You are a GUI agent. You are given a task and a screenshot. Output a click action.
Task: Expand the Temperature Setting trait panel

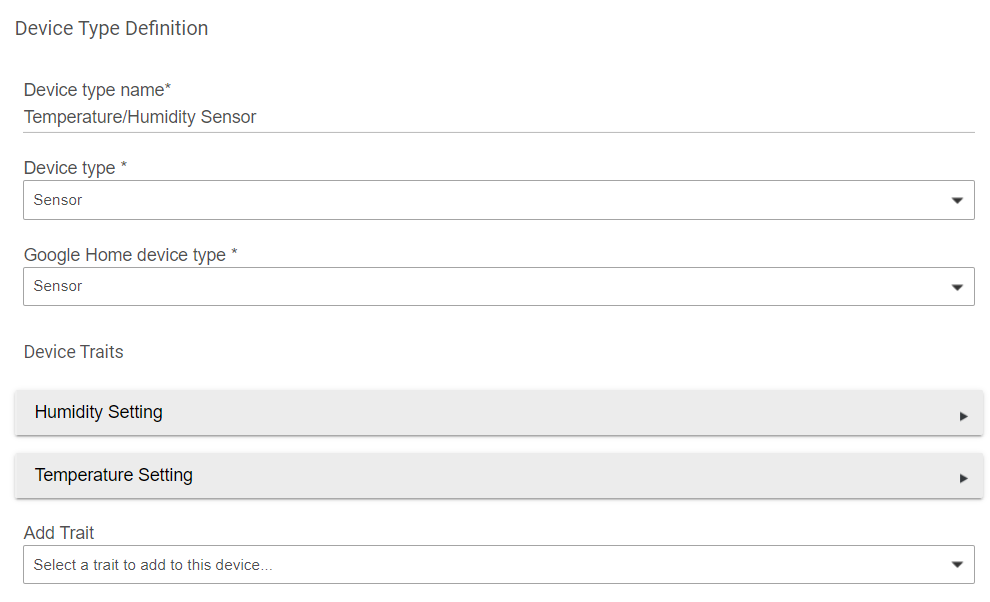click(498, 476)
